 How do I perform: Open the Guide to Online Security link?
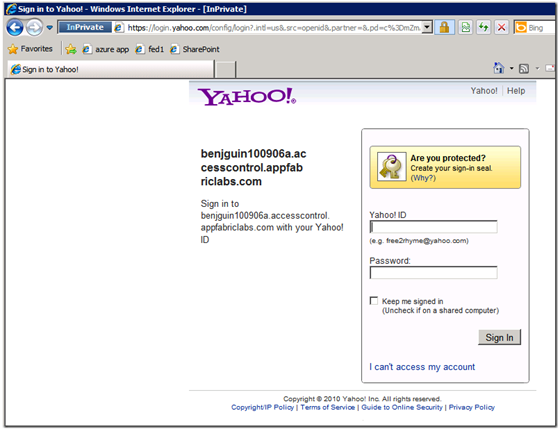(402, 407)
